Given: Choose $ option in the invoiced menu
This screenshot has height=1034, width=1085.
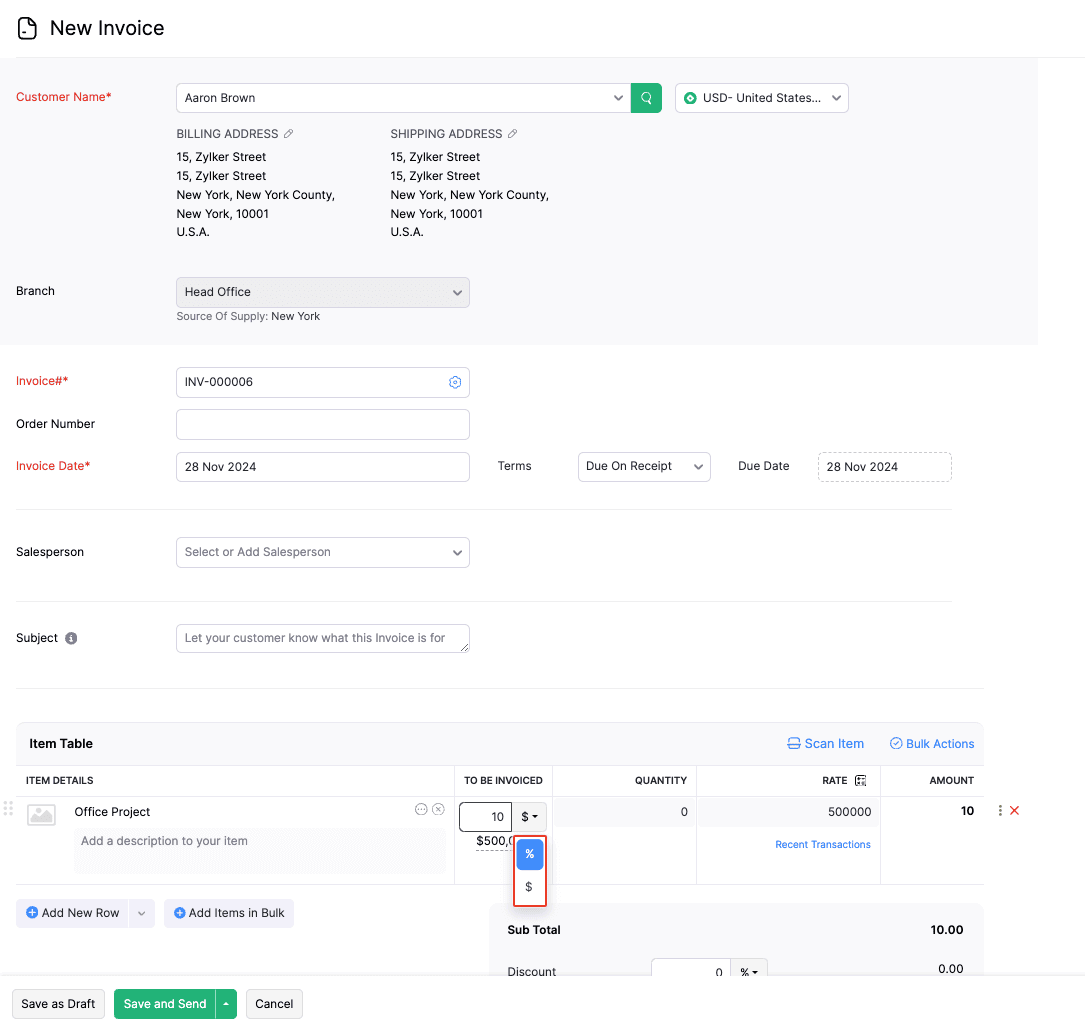Looking at the screenshot, I should (529, 887).
